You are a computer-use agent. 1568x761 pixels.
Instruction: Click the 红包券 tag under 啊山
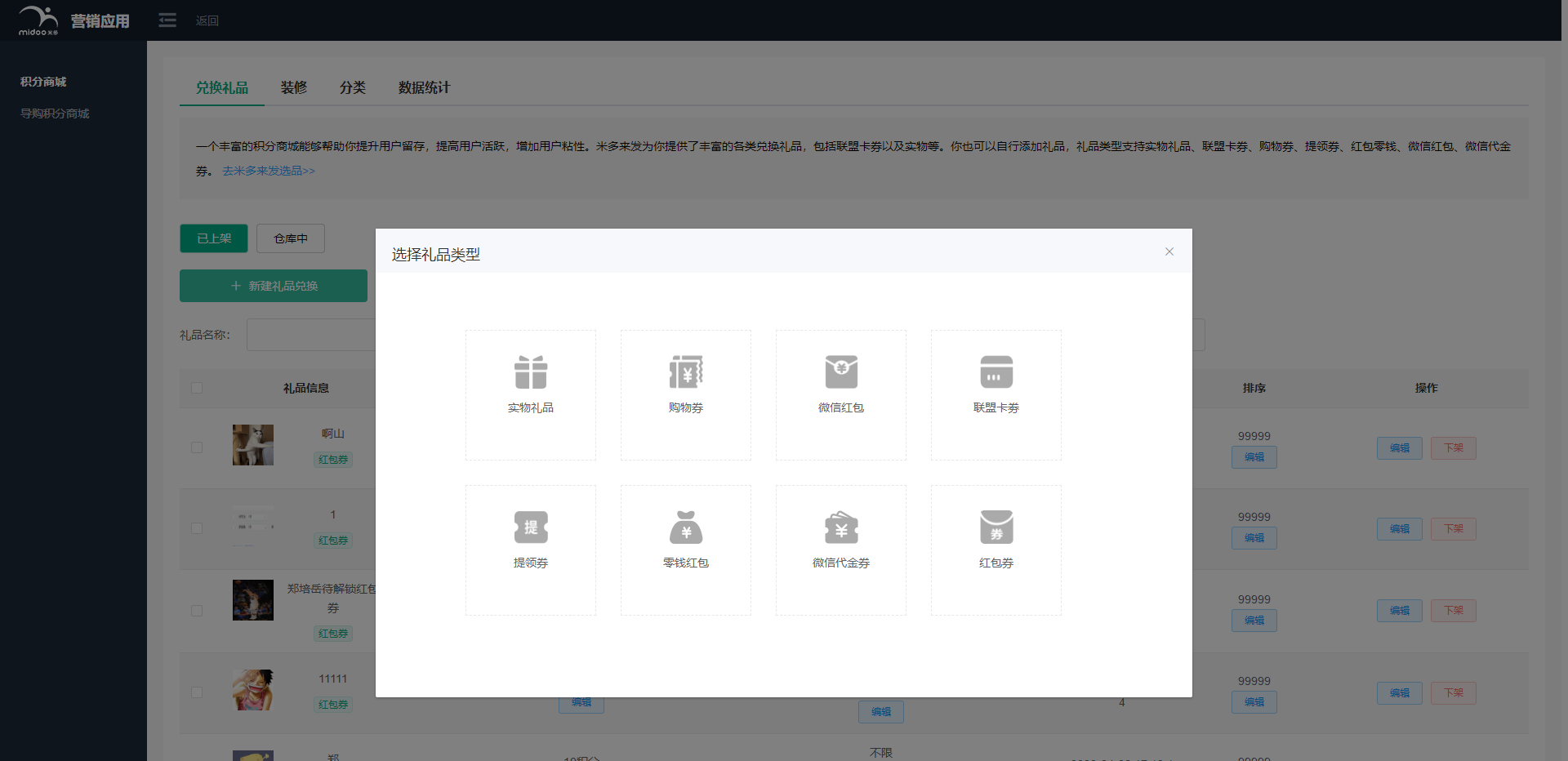click(333, 460)
